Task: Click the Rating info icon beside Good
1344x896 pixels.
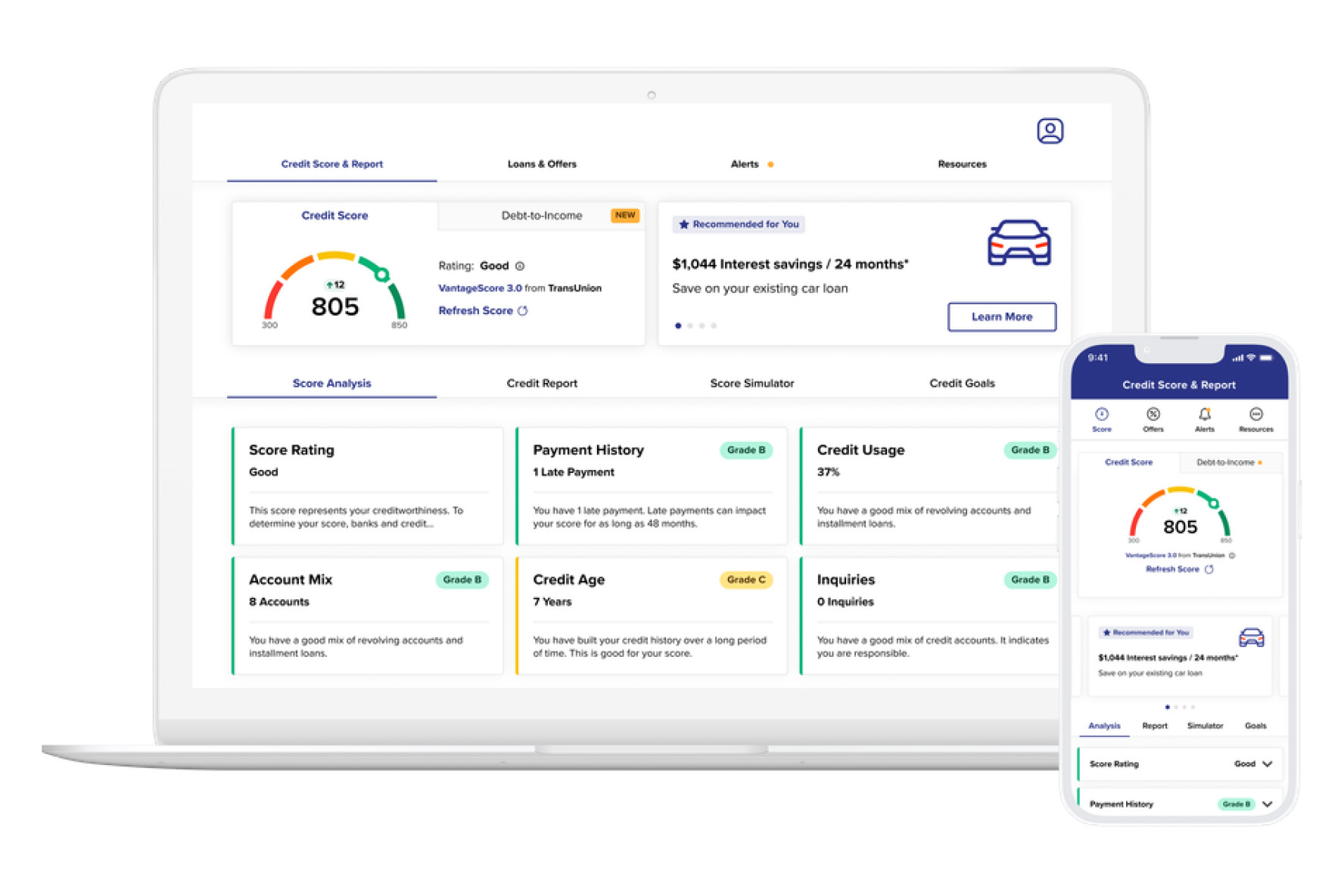Action: pos(520,266)
